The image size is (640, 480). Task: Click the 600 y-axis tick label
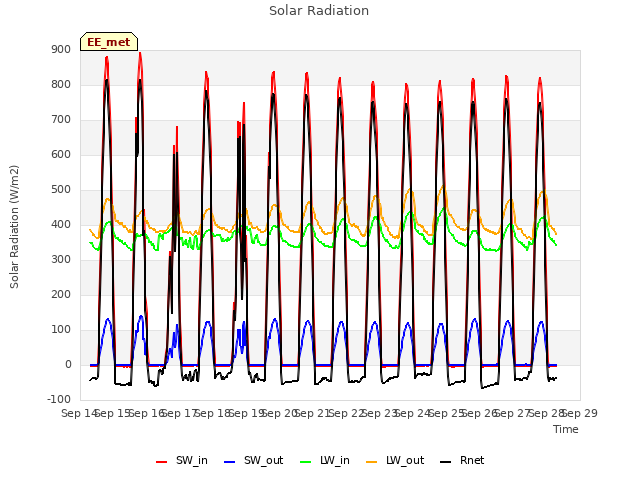point(61,155)
